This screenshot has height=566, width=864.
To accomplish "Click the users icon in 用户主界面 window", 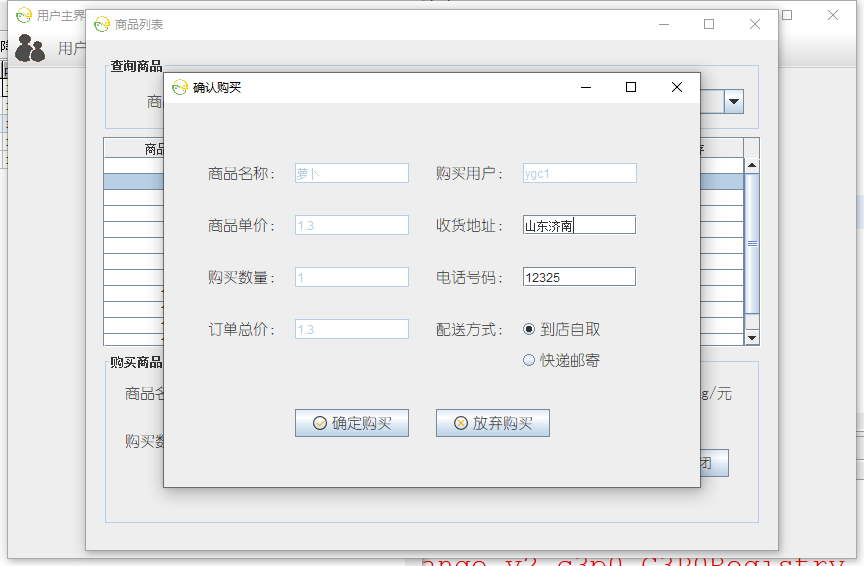I will [x=30, y=48].
